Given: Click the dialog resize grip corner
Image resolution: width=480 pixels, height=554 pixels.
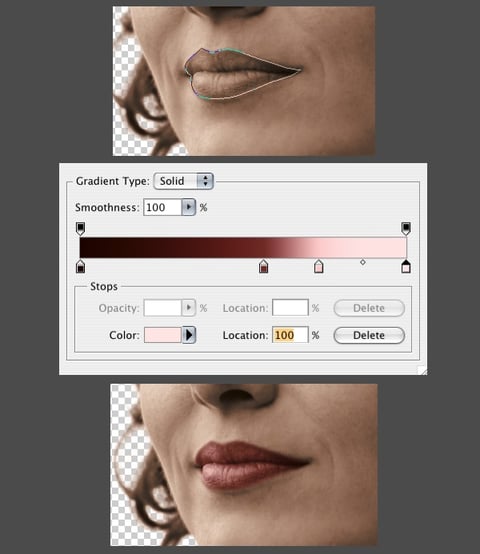Looking at the screenshot, I should (x=422, y=370).
